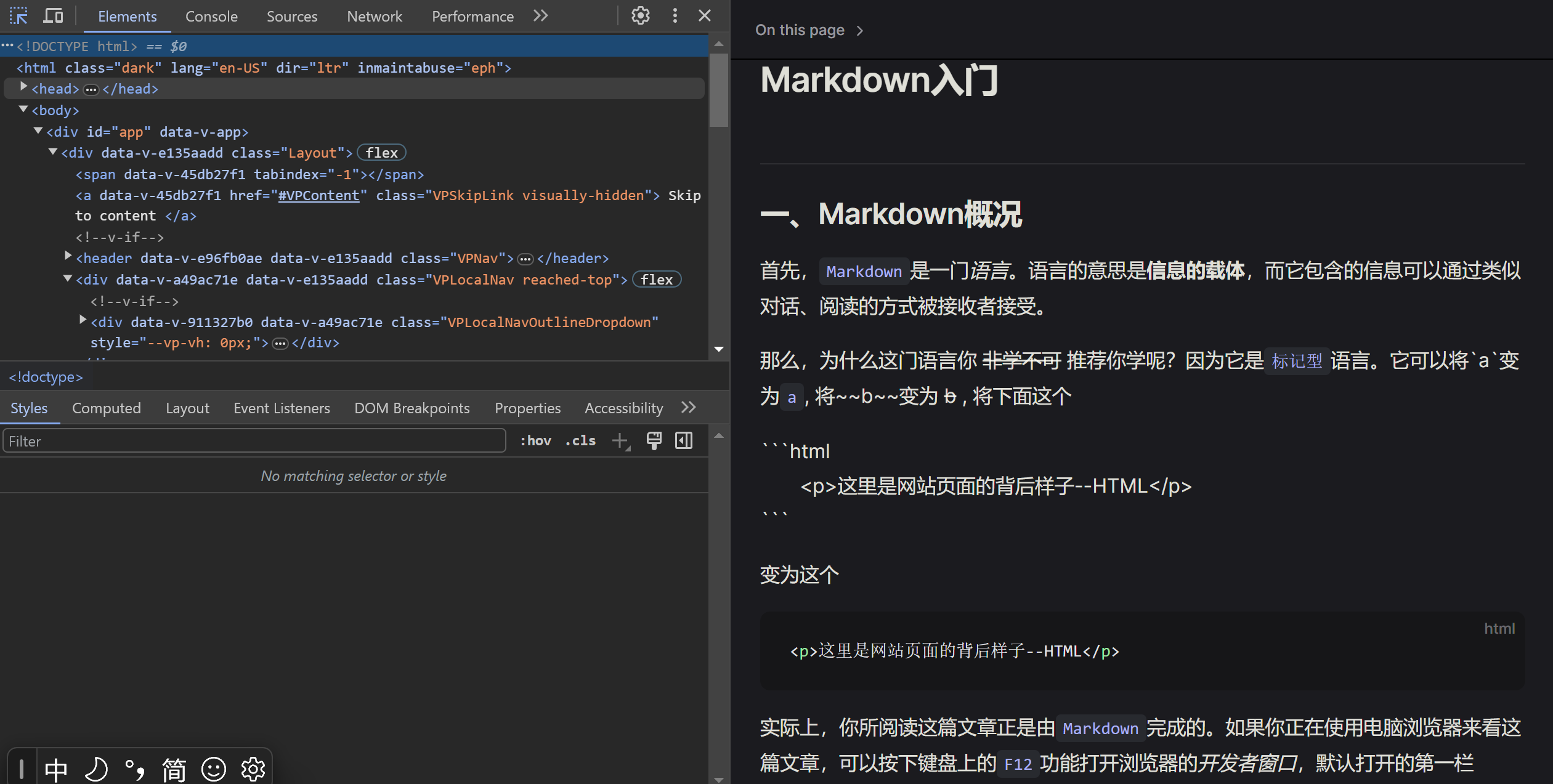1553x784 pixels.
Task: Toggle IME half-moon width icon
Action: [96, 769]
